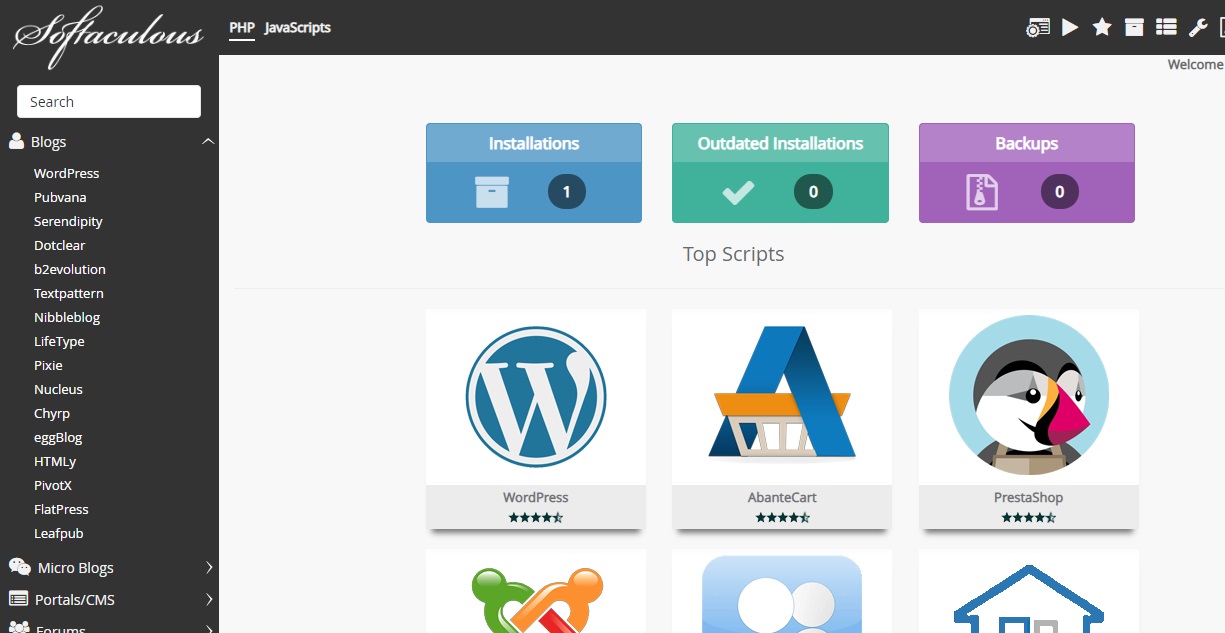Select Dotclear in the sidebar
This screenshot has width=1225, height=633.
59,245
